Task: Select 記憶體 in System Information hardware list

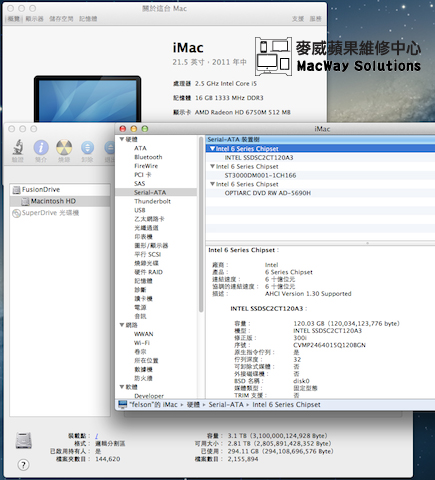Action: pos(143,281)
